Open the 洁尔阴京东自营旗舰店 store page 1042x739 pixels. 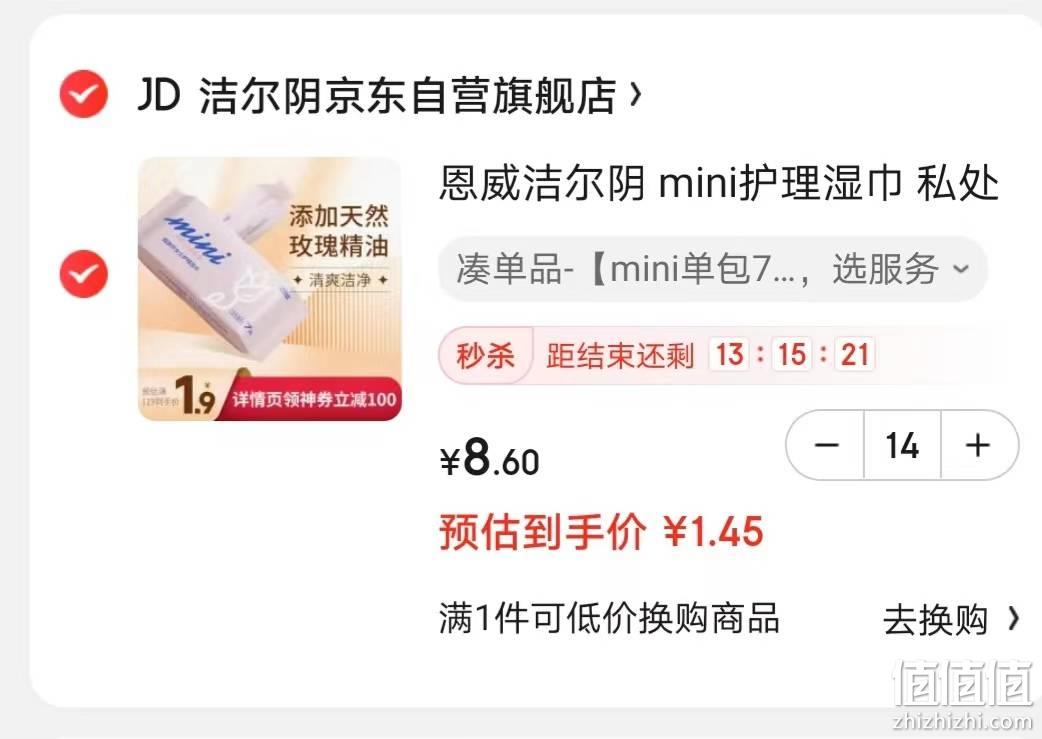coord(407,95)
